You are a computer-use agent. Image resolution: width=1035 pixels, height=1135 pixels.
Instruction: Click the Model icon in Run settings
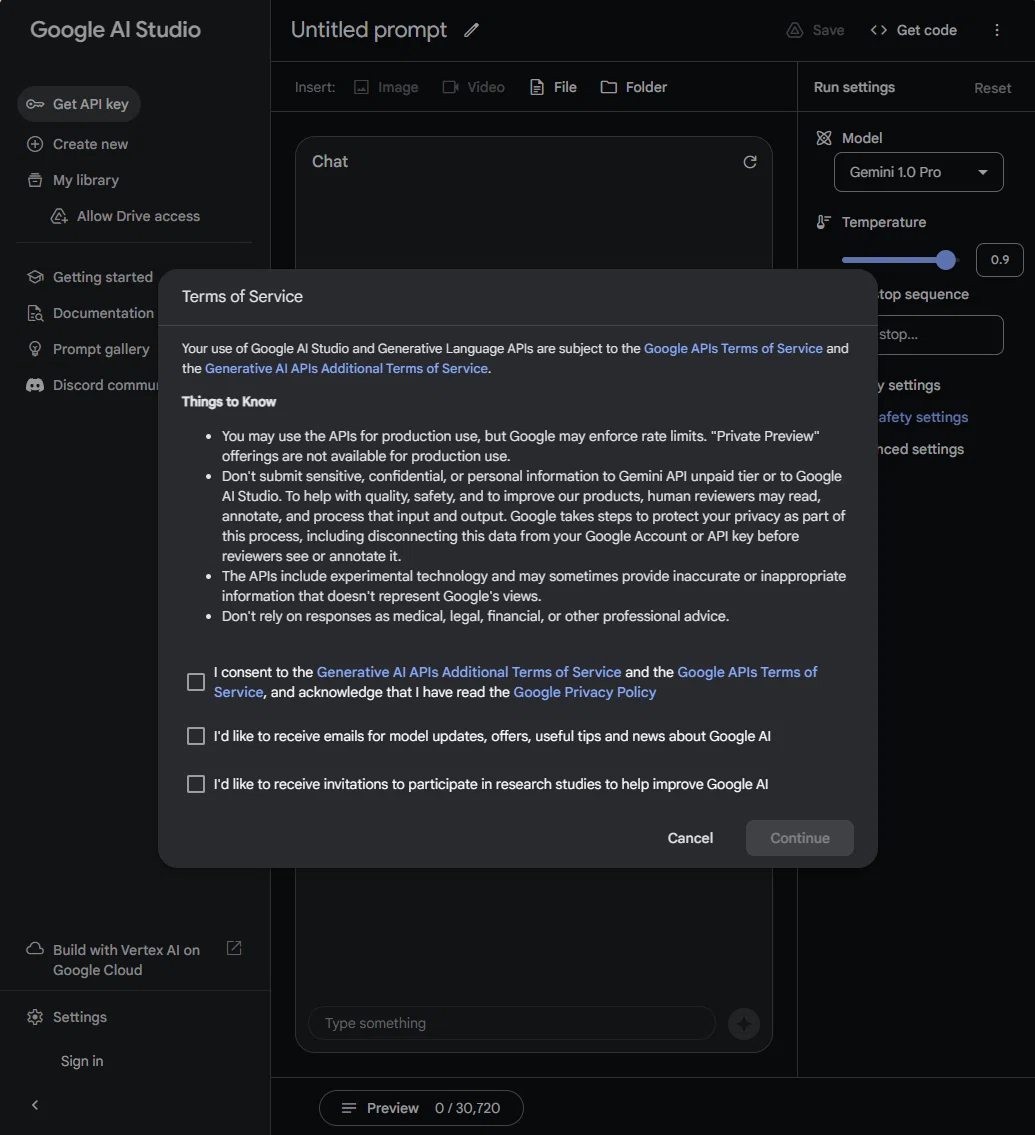tap(824, 138)
